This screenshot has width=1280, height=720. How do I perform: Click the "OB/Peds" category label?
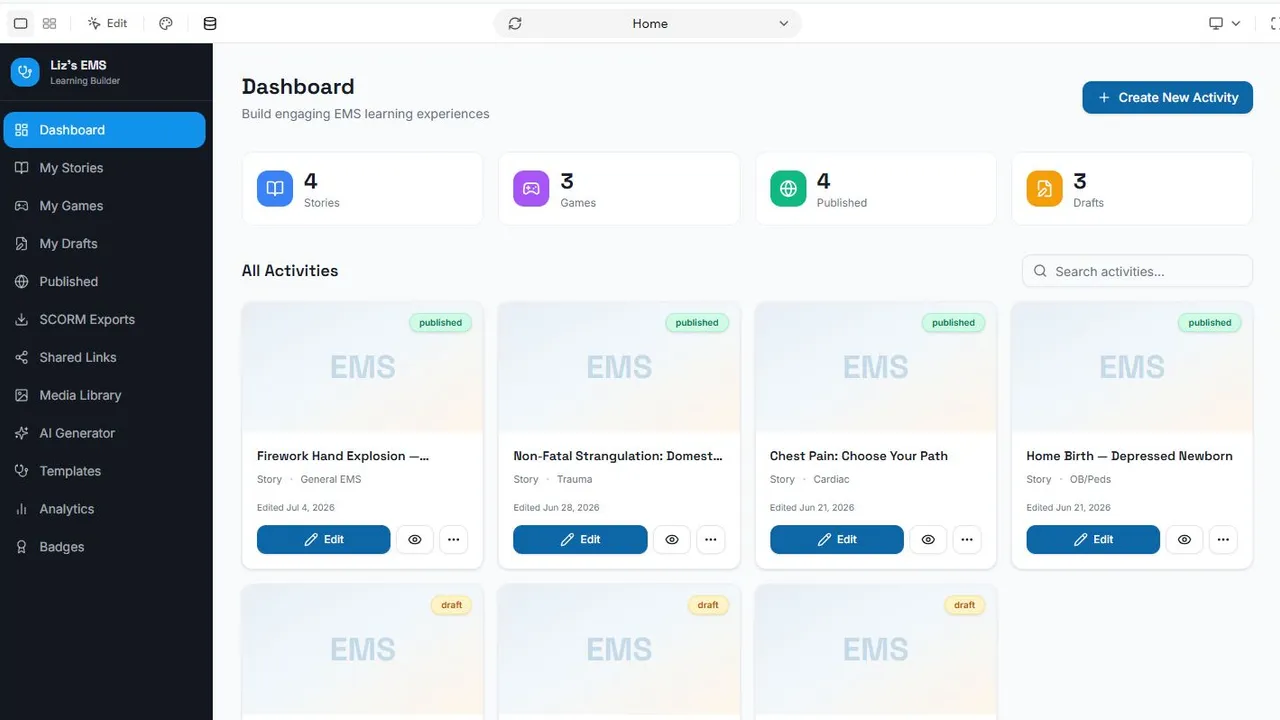coord(1090,480)
